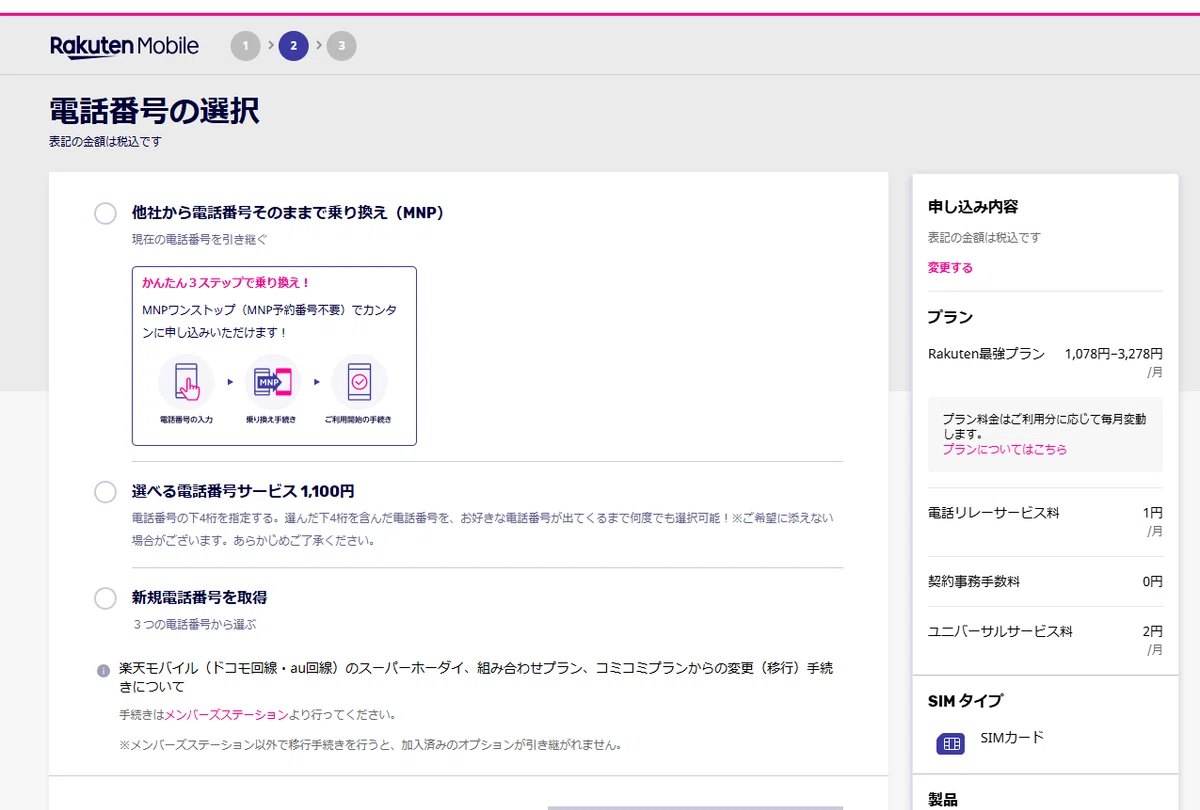Click the 他社から電話番号そのままで乗り換え label
The image size is (1200, 810).
[288, 213]
